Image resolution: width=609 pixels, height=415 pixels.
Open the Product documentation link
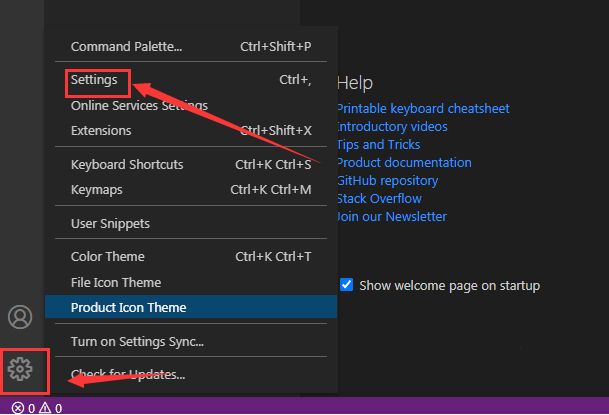pyautogui.click(x=404, y=162)
